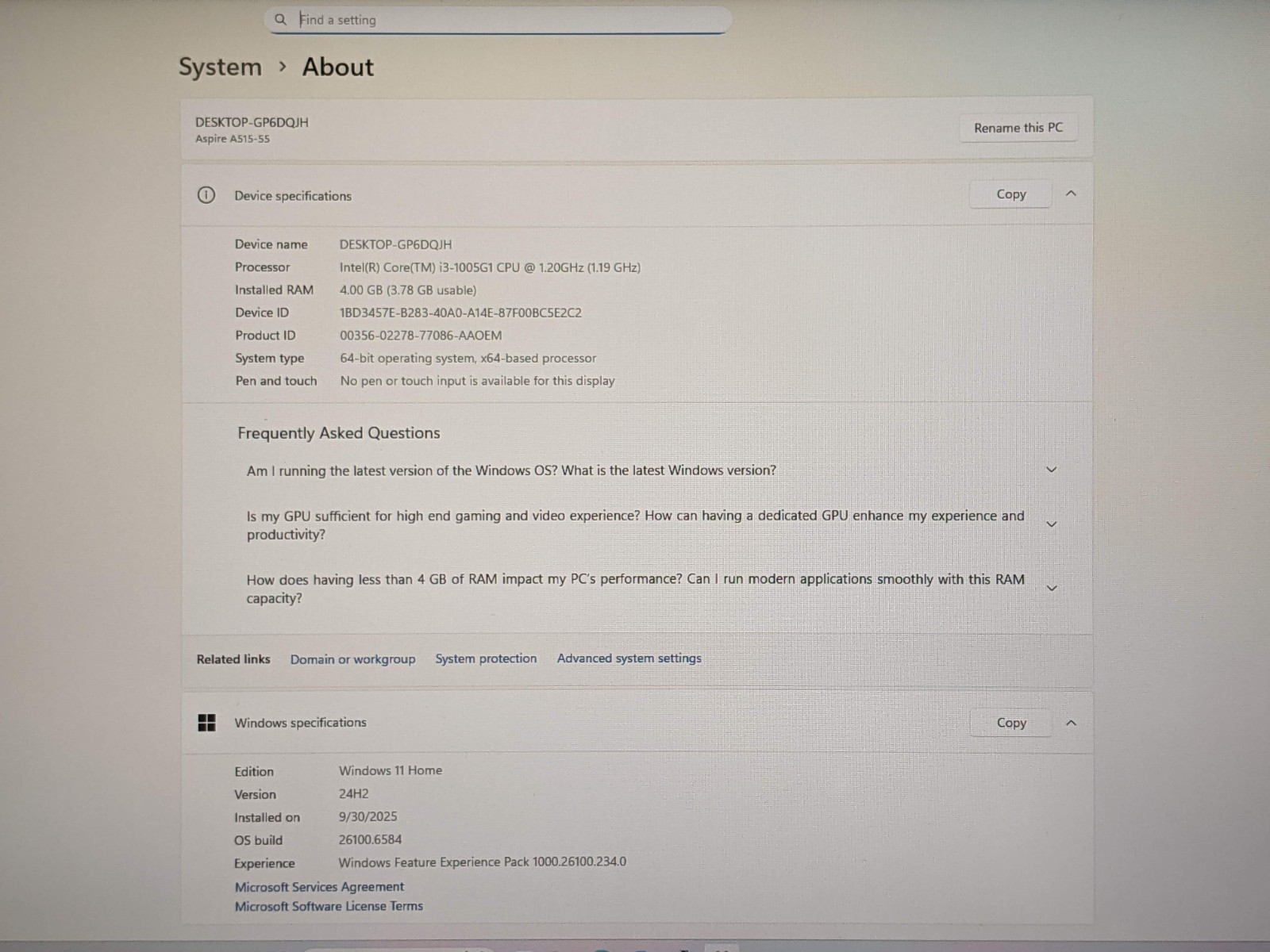Click the Experience value Feature Experience Pack
This screenshot has width=1270, height=952.
tap(482, 862)
